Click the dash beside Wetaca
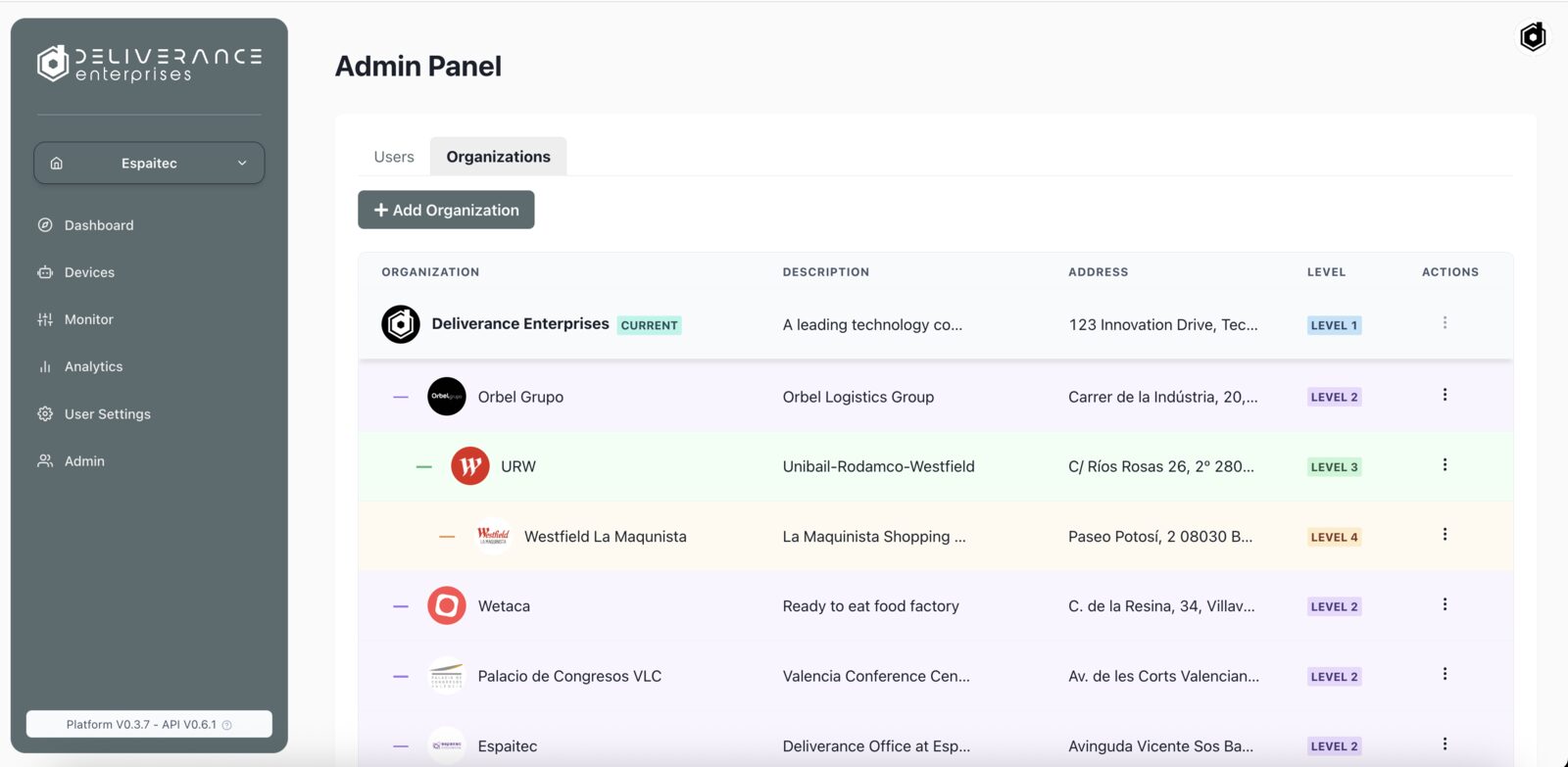This screenshot has height=767, width=1568. (x=401, y=606)
